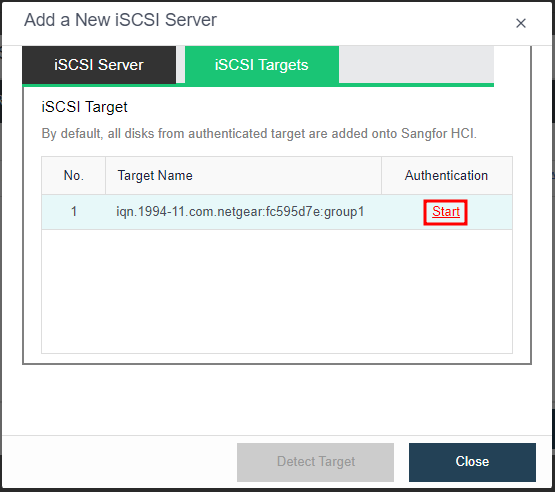Viewport: 555px width, 492px height.
Task: Click the empty area below the target table row
Action: click(277, 291)
